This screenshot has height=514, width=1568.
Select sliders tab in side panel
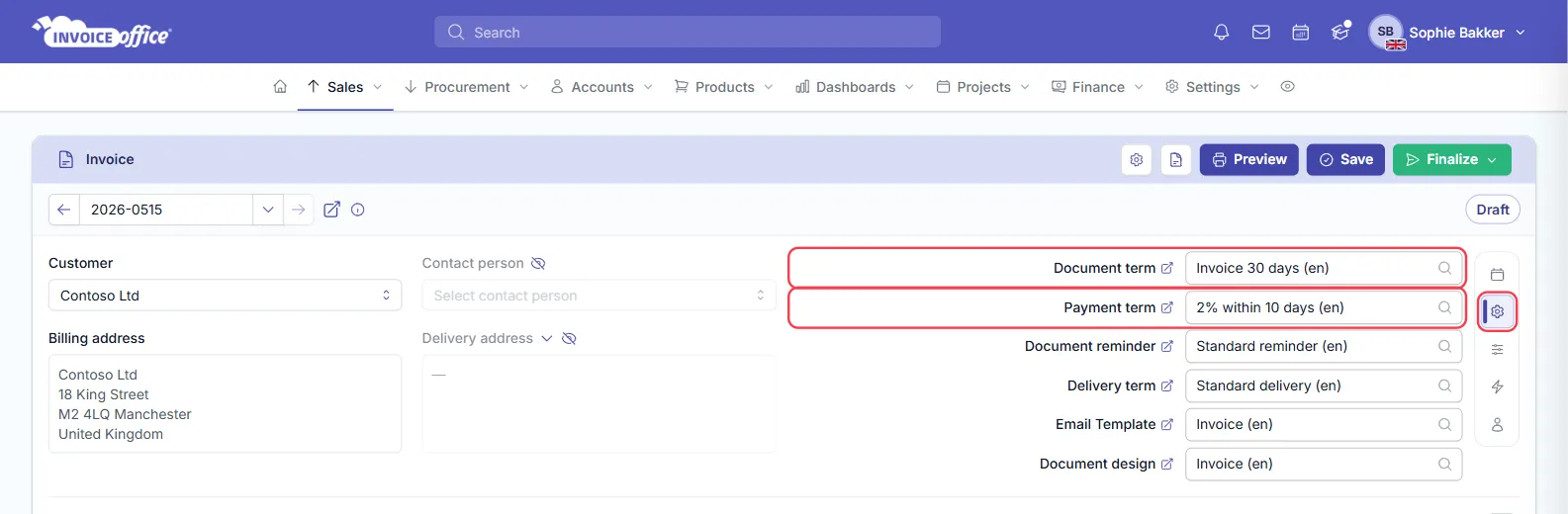pyautogui.click(x=1497, y=349)
